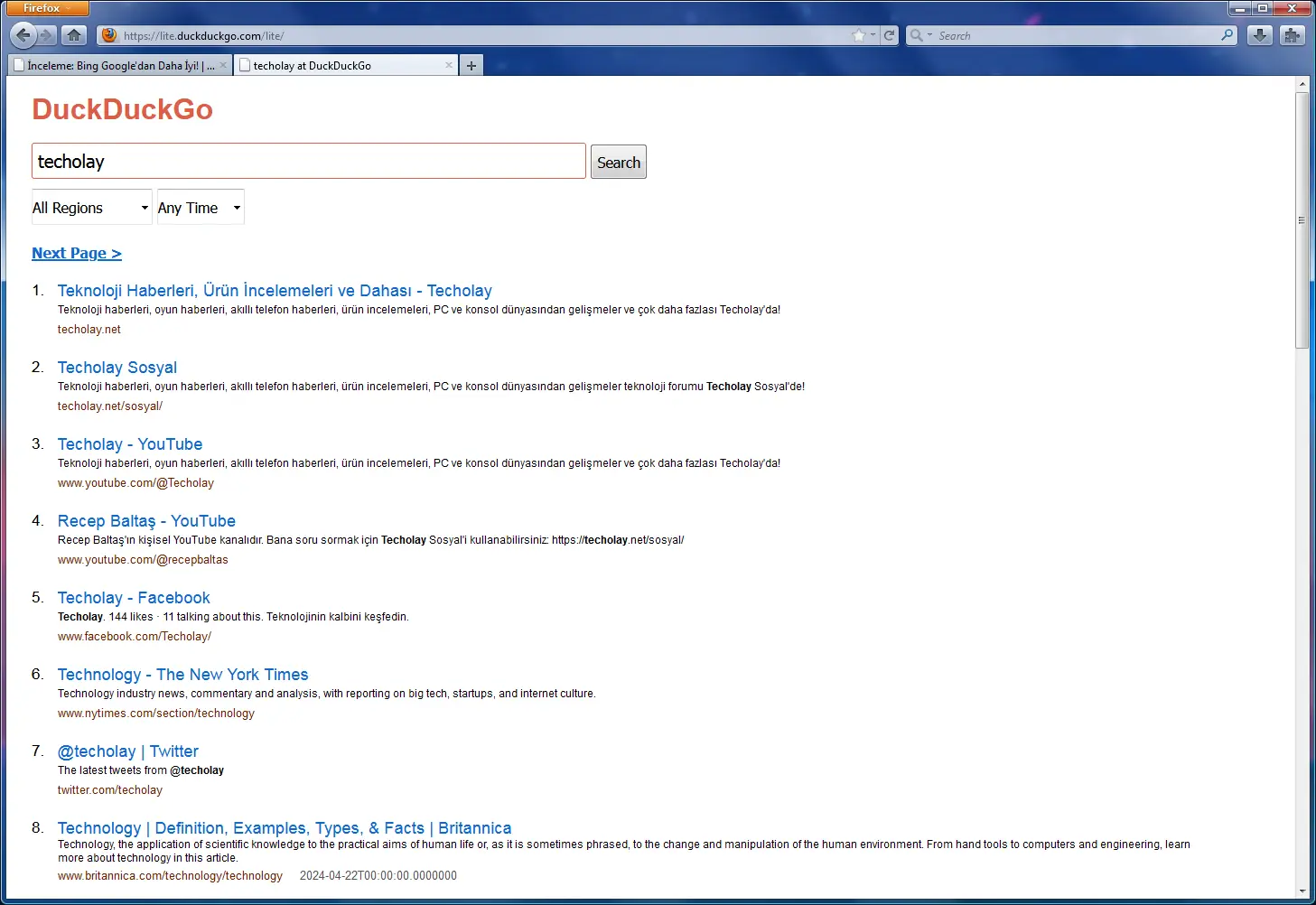Go to Next Page of results
Viewport: 1316px width, 905px height.
77,253
